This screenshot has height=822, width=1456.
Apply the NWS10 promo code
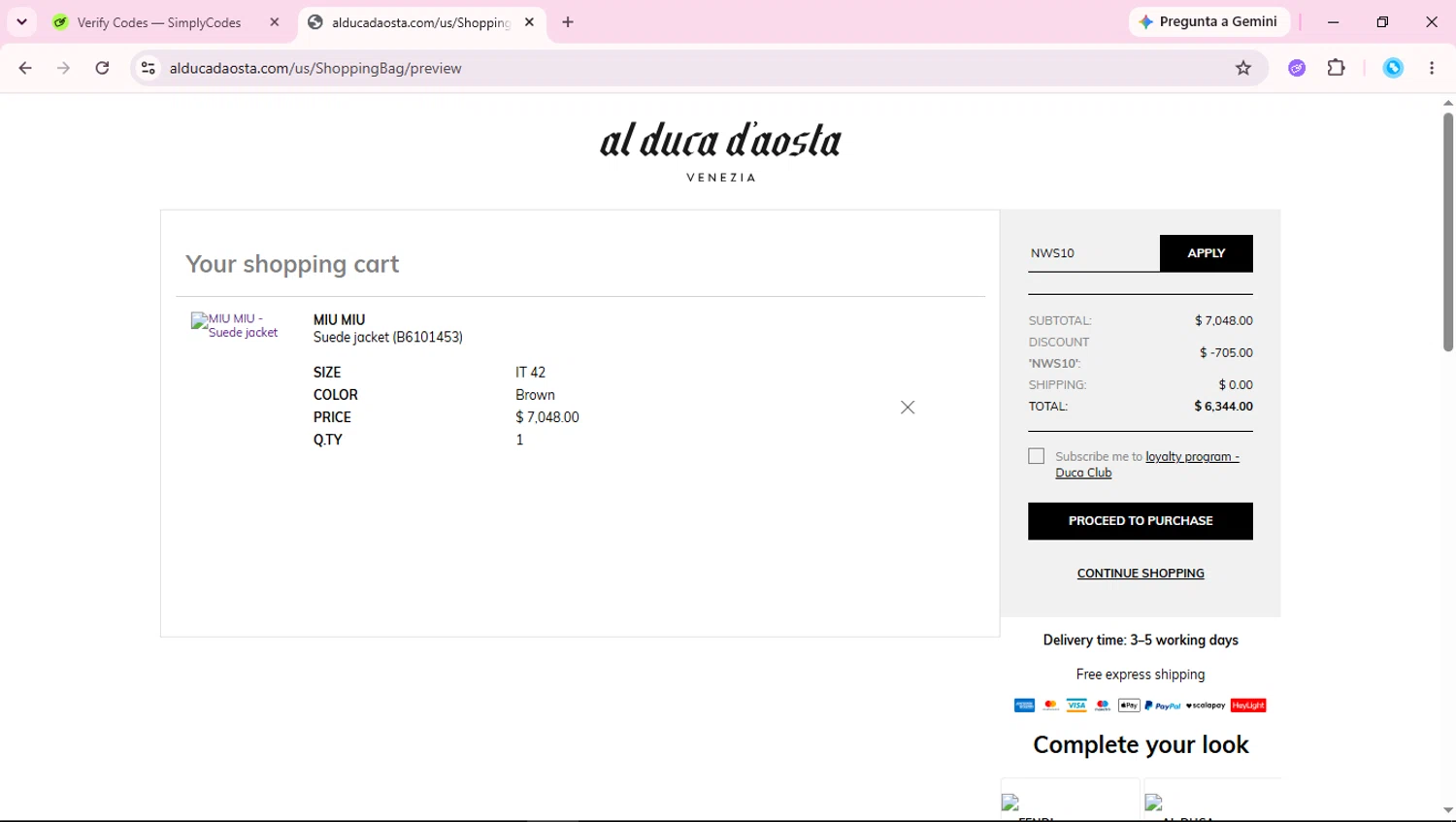tap(1207, 253)
